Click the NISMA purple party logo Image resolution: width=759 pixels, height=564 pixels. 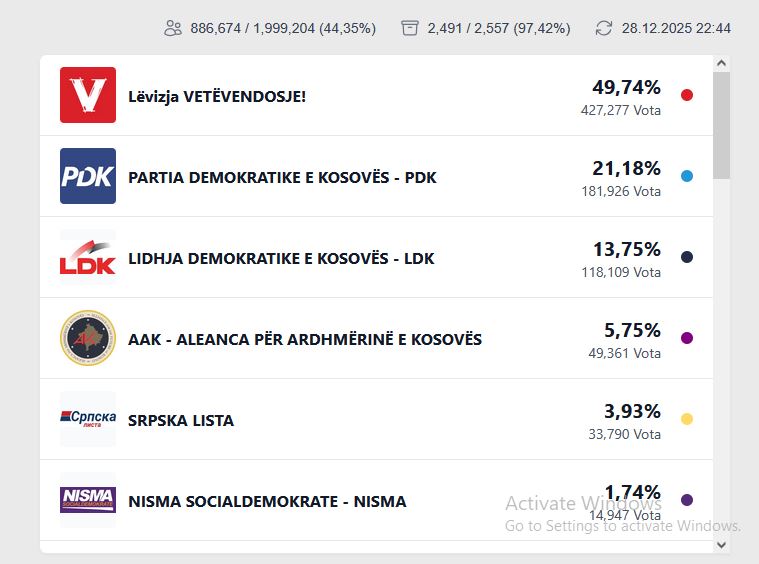point(88,500)
